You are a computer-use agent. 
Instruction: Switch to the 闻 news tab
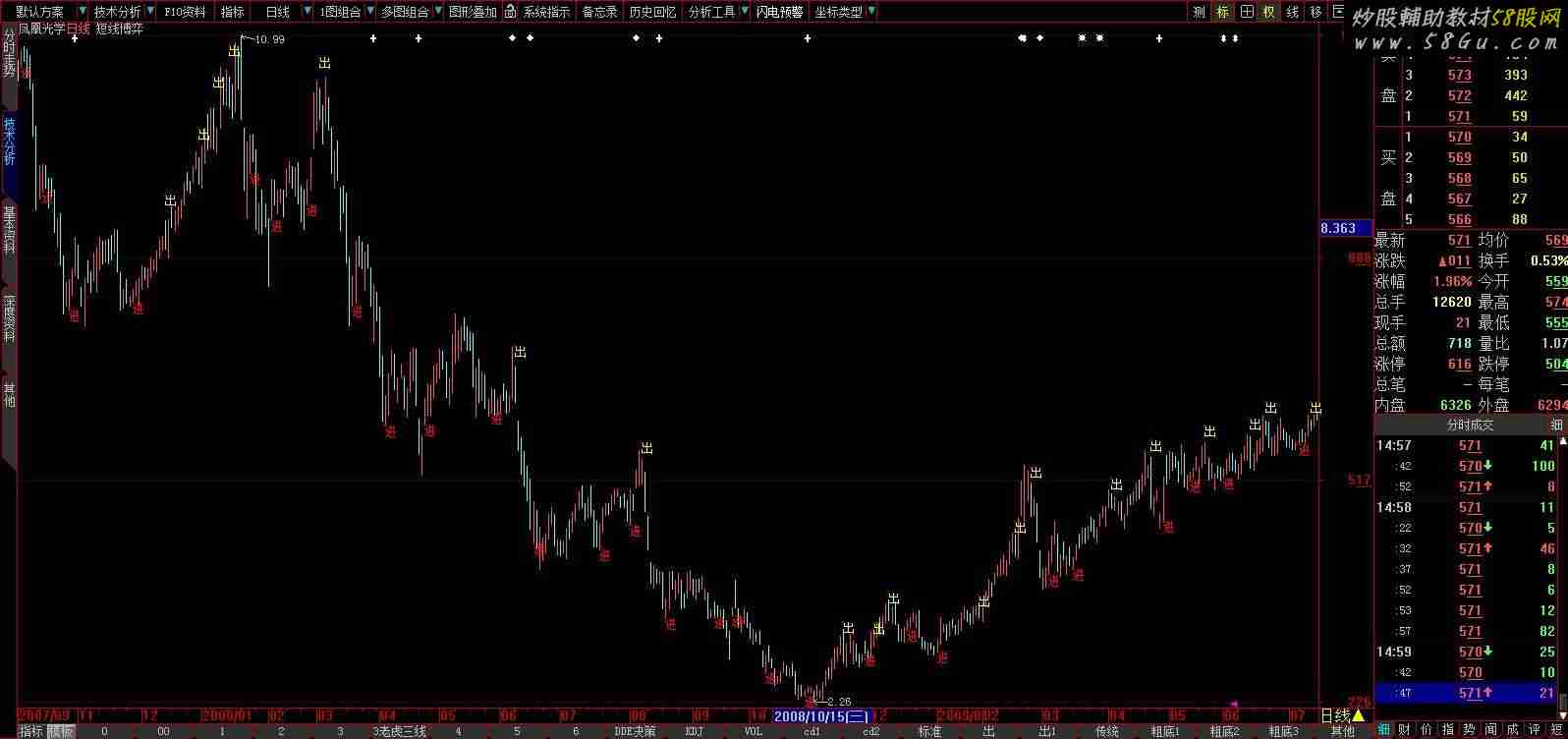point(1490,729)
